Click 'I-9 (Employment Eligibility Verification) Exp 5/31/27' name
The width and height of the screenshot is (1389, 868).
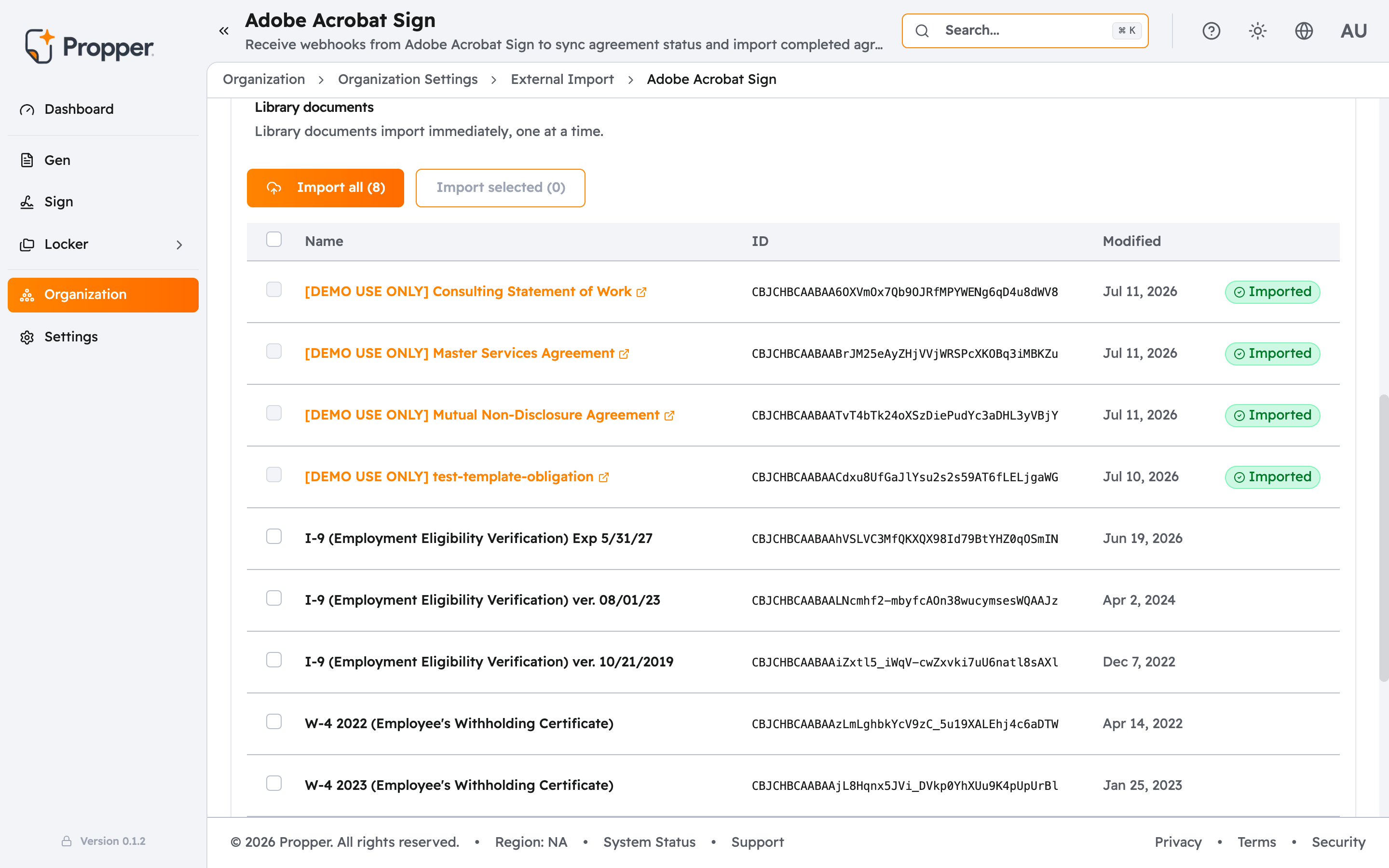pyautogui.click(x=478, y=539)
